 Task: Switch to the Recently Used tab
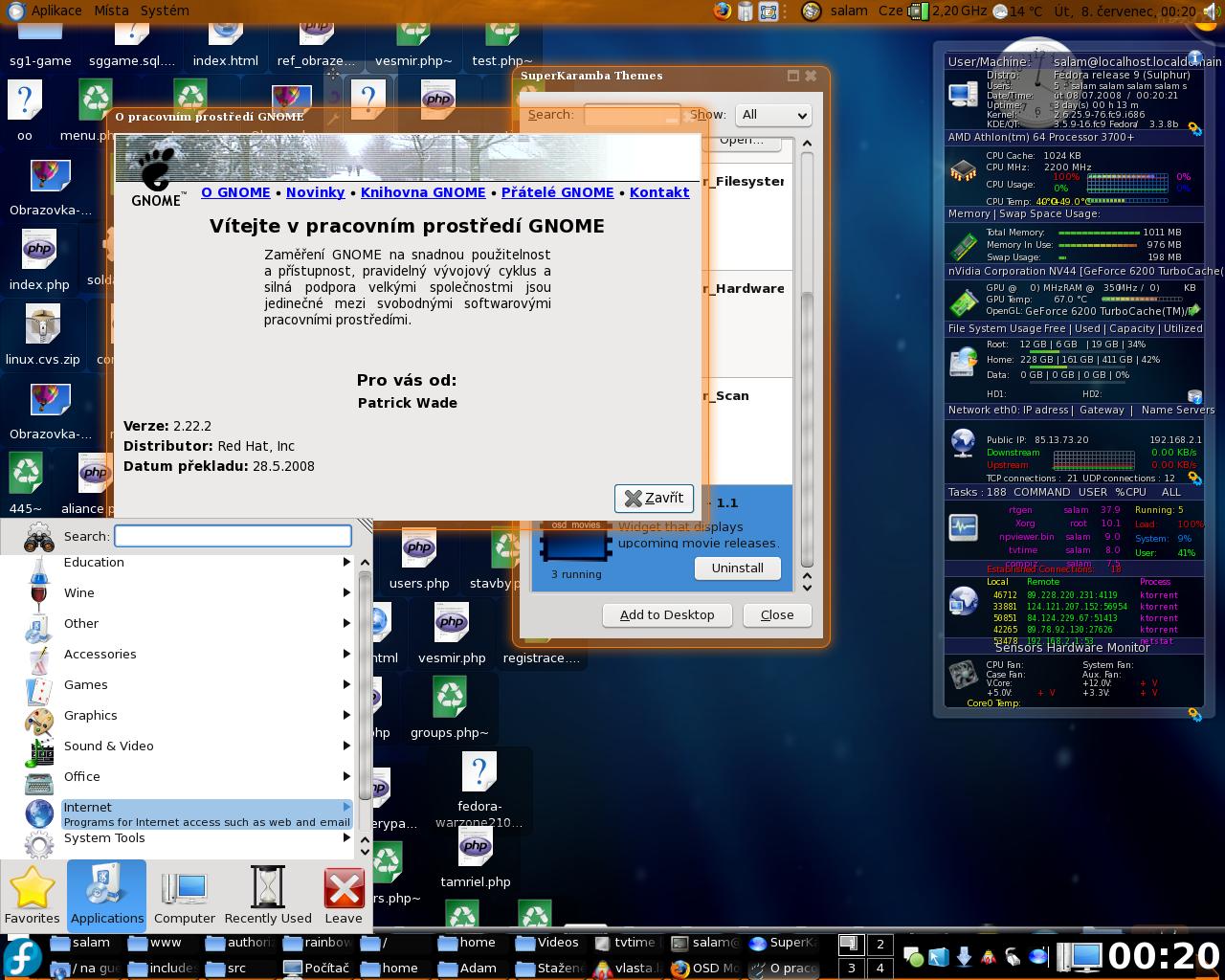(x=268, y=896)
